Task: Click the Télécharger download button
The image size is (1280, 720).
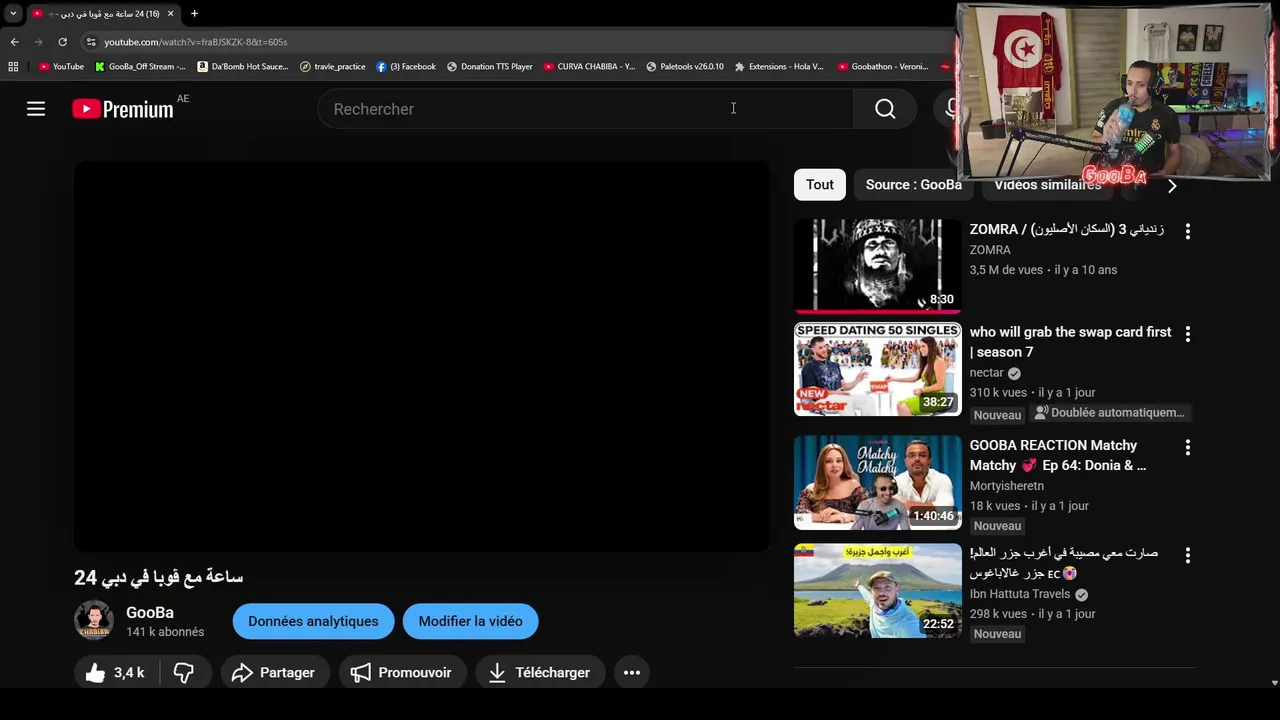Action: (540, 673)
